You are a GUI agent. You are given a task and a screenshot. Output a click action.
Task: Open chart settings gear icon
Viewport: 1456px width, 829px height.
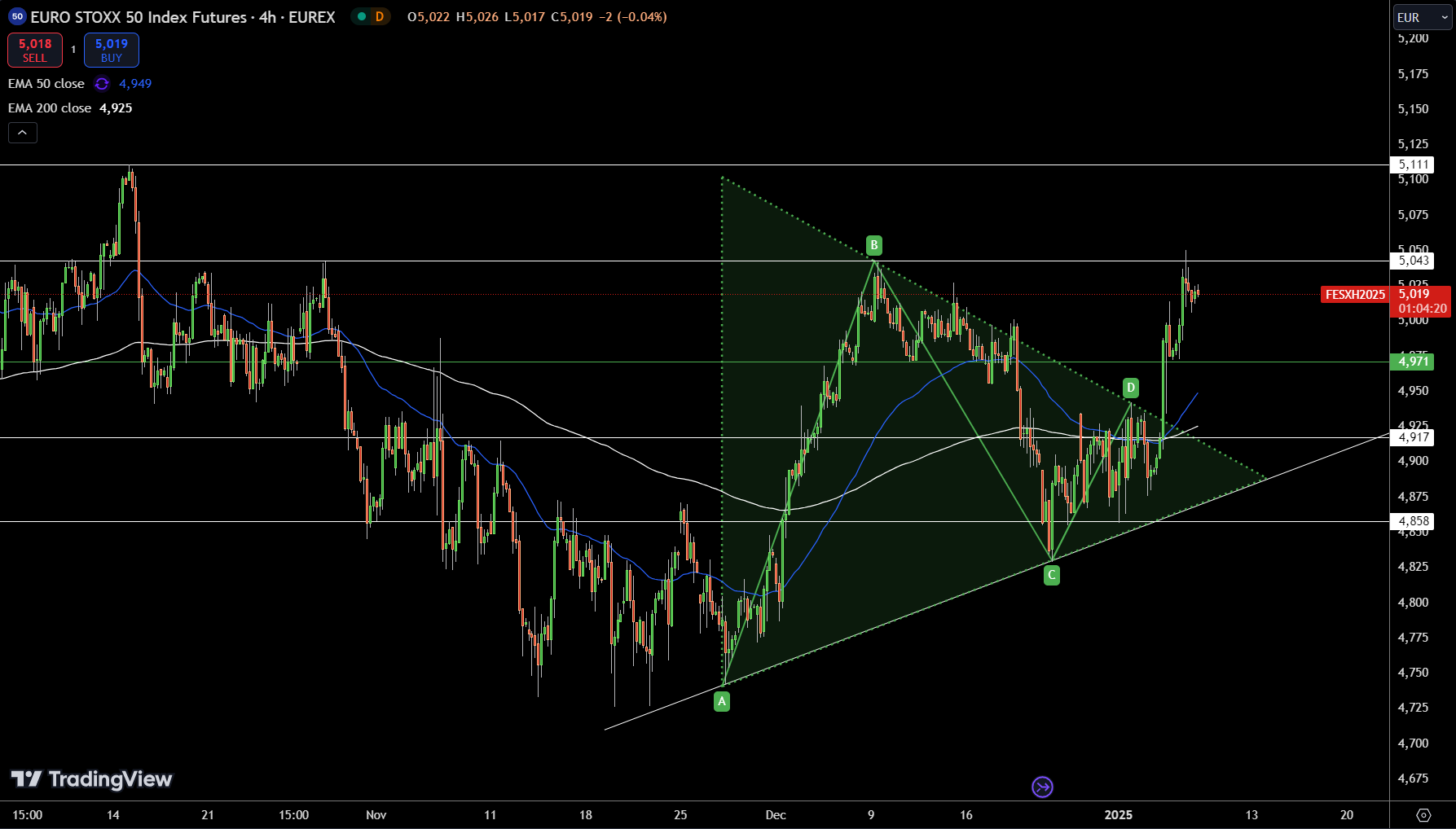[x=1423, y=815]
